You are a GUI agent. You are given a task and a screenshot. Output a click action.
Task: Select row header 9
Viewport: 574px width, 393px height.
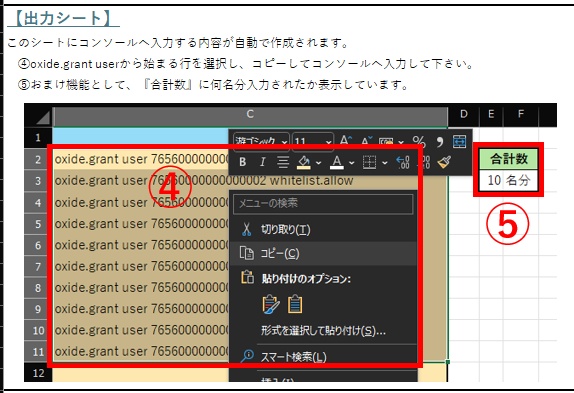38,309
